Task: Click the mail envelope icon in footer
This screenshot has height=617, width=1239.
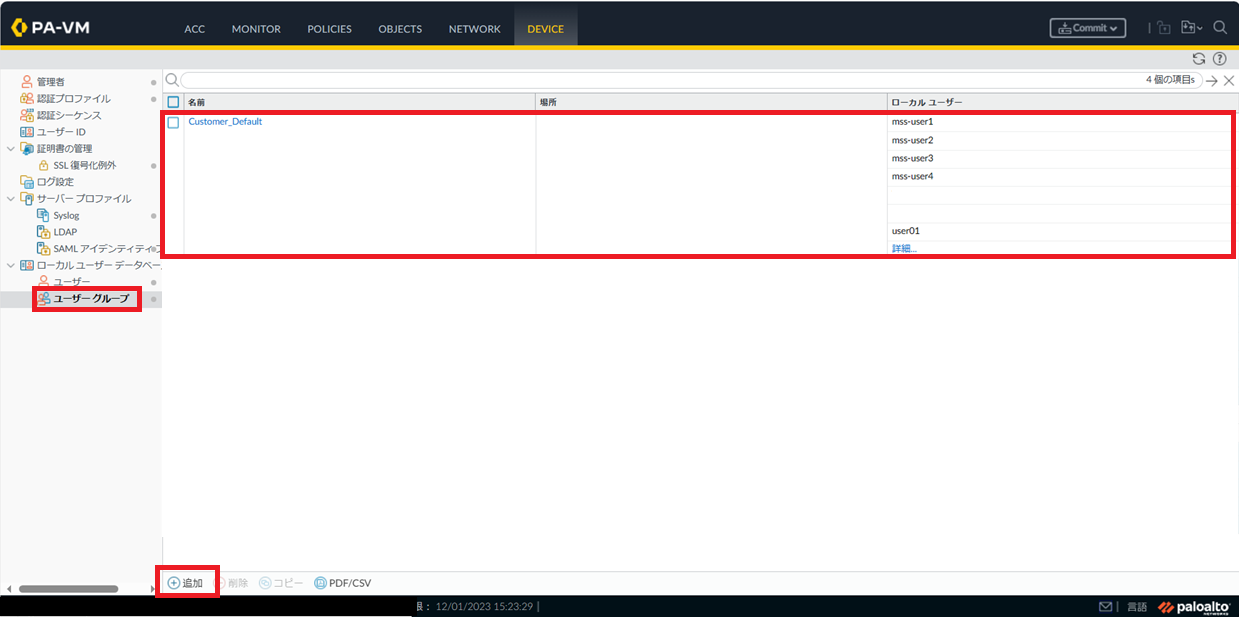Action: [1106, 607]
